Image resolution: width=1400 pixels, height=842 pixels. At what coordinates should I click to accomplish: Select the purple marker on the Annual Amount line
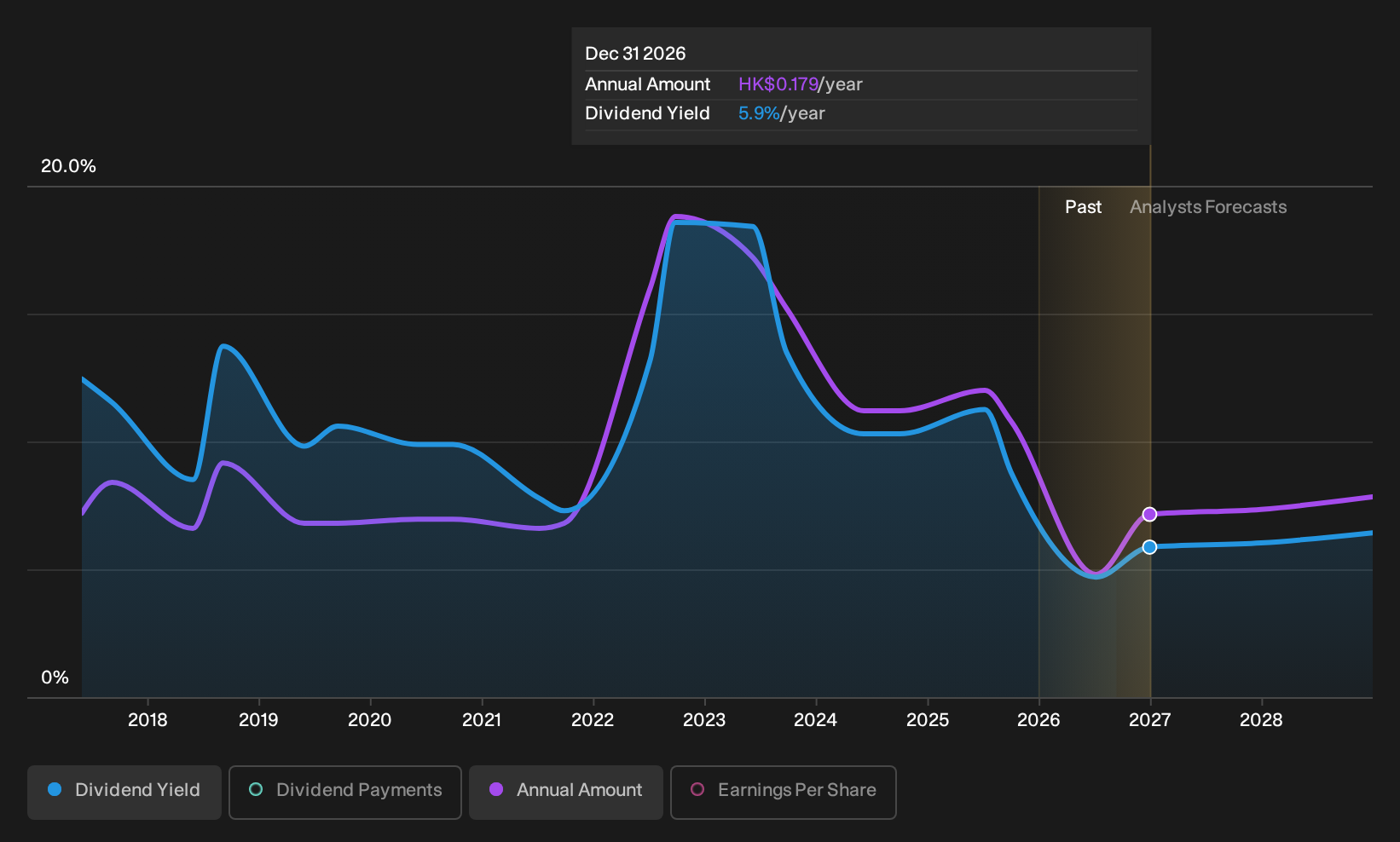click(x=1149, y=514)
